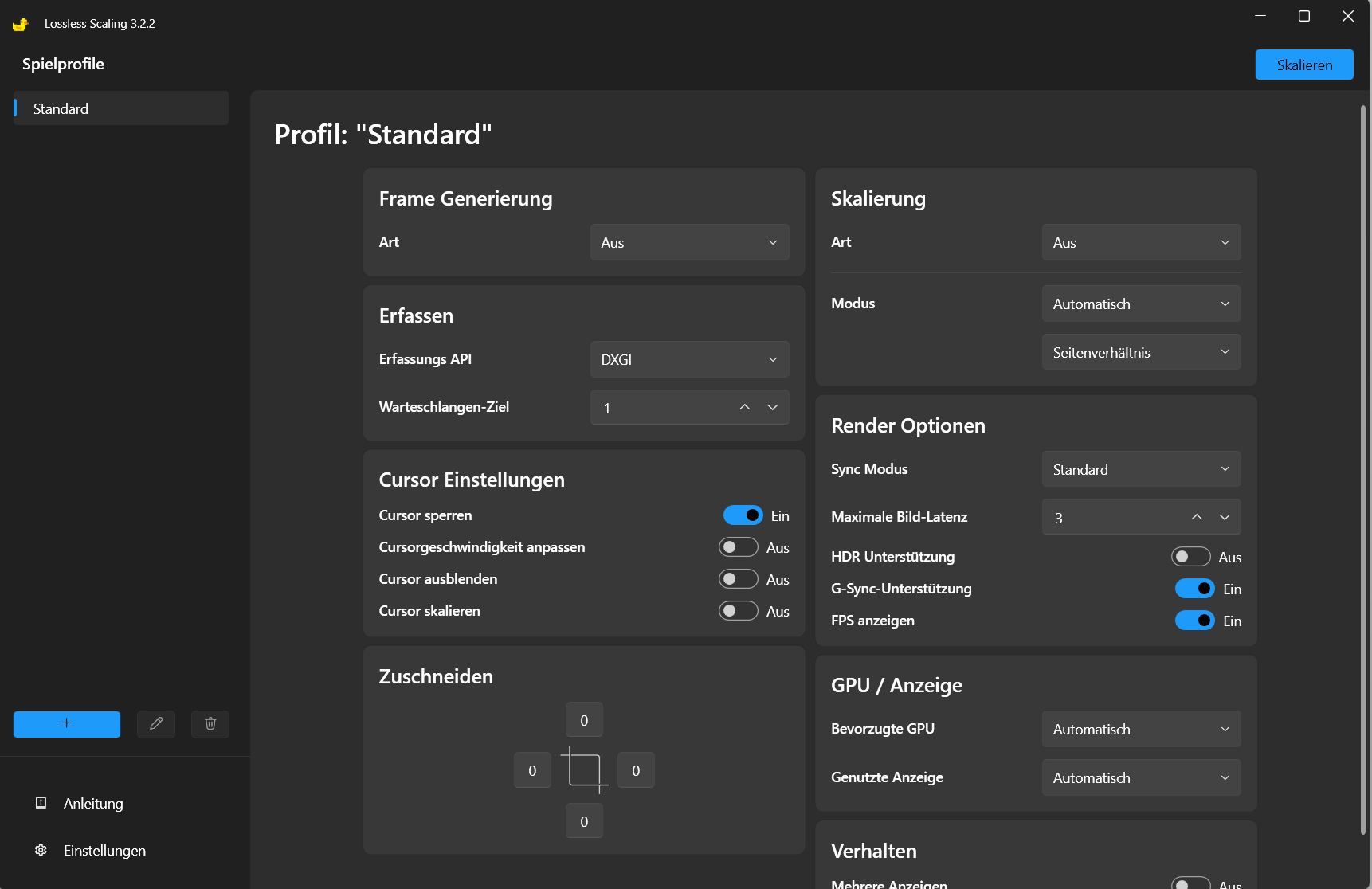Viewport: 1372px width, 889px height.
Task: Click the crop icon in Zuschneiden
Action: click(584, 770)
